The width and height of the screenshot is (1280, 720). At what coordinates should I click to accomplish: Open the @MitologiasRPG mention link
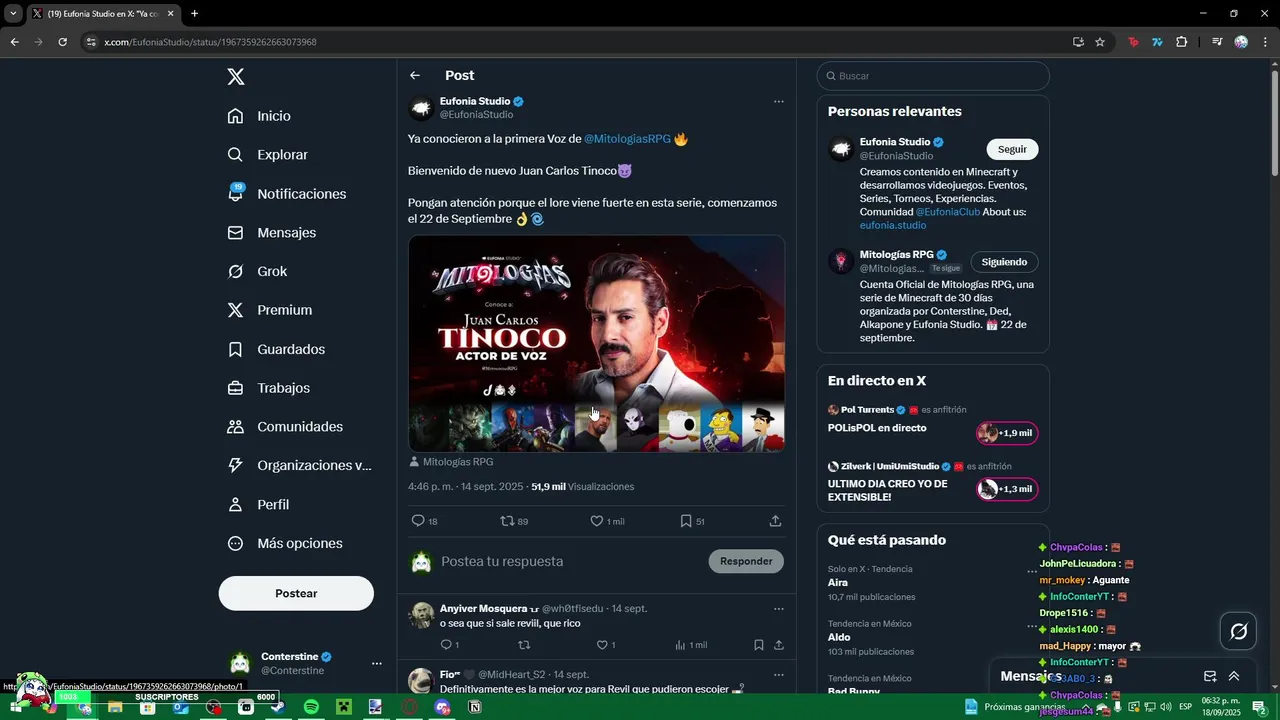tap(627, 139)
